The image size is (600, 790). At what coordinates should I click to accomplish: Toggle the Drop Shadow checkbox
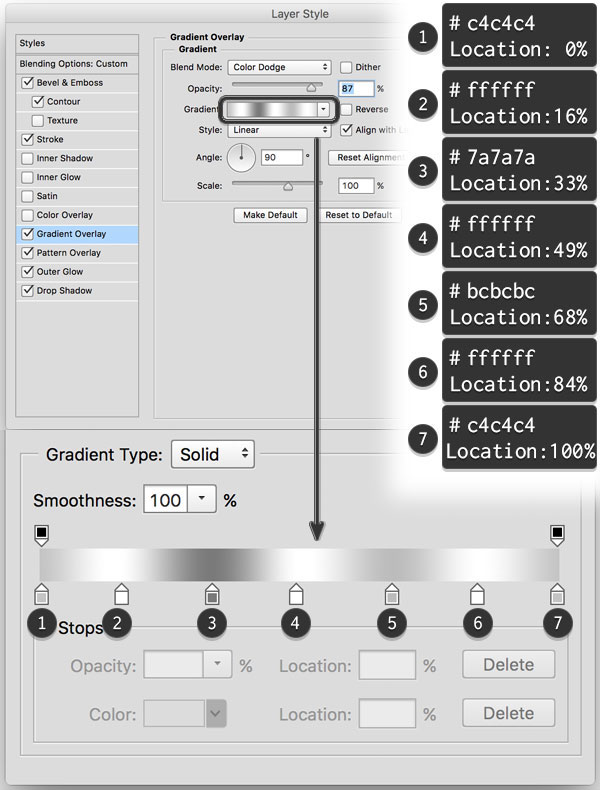[x=28, y=291]
